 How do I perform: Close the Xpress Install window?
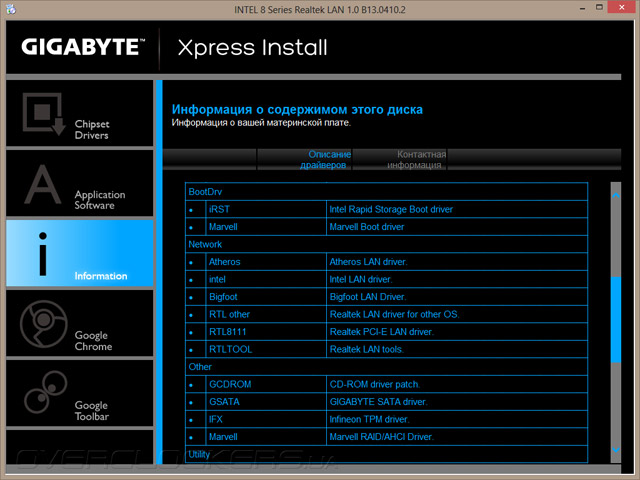[x=622, y=7]
